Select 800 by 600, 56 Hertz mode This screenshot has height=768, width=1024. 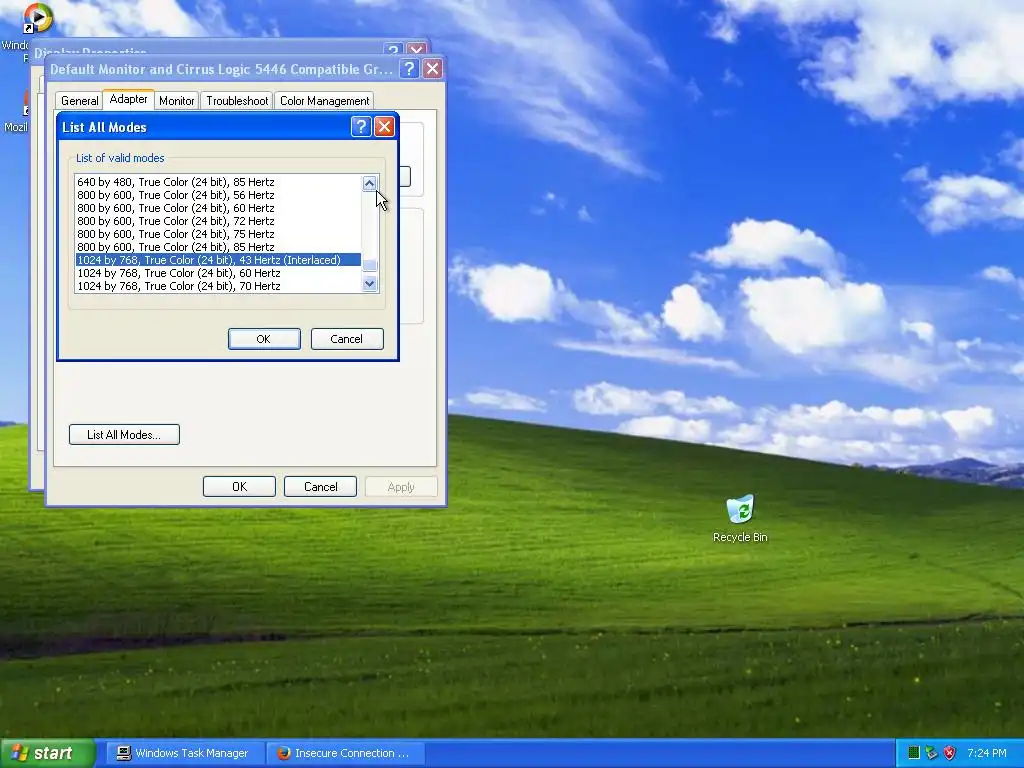[218, 195]
